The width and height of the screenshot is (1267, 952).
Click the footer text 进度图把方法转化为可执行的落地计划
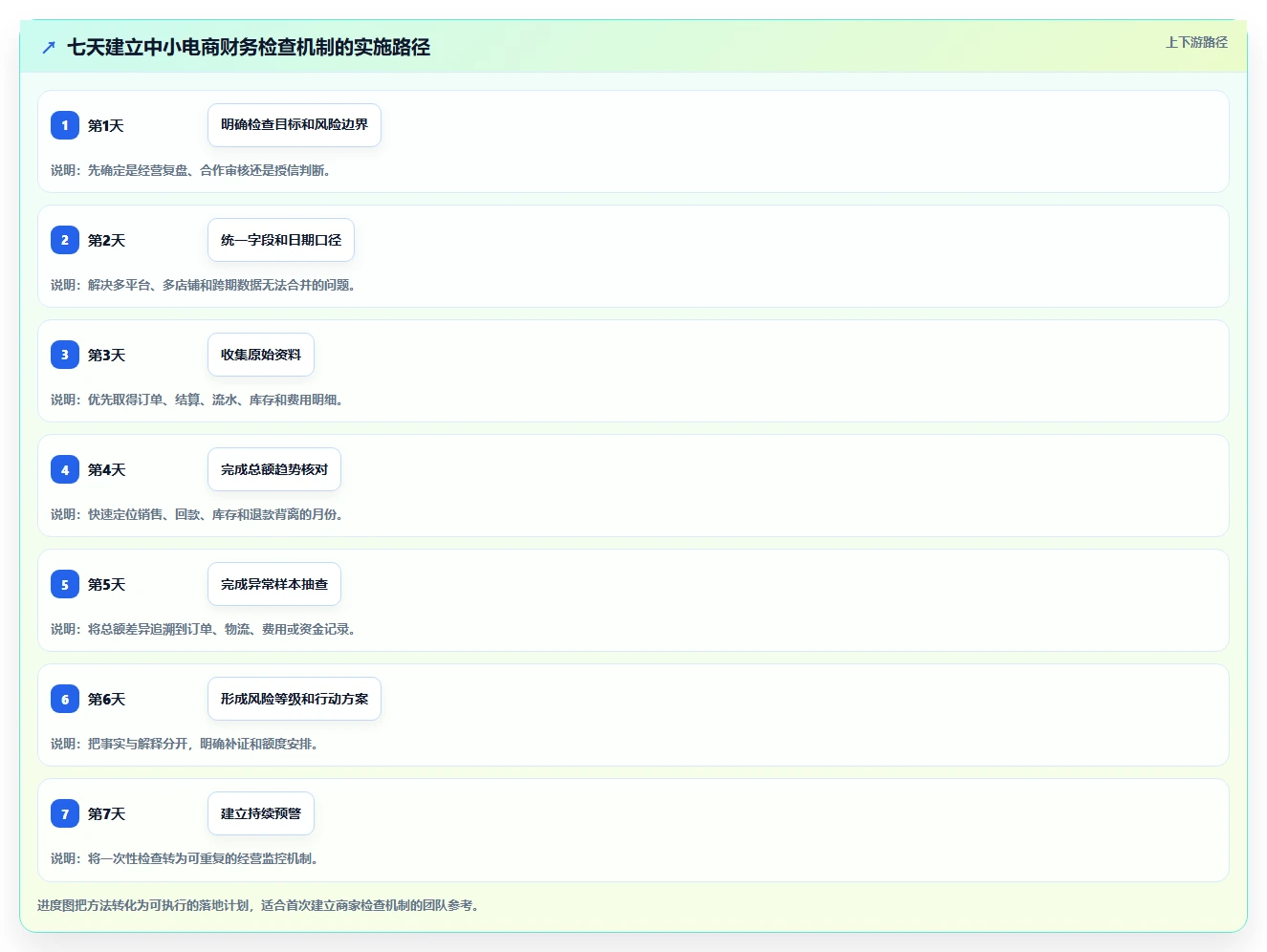tap(143, 905)
